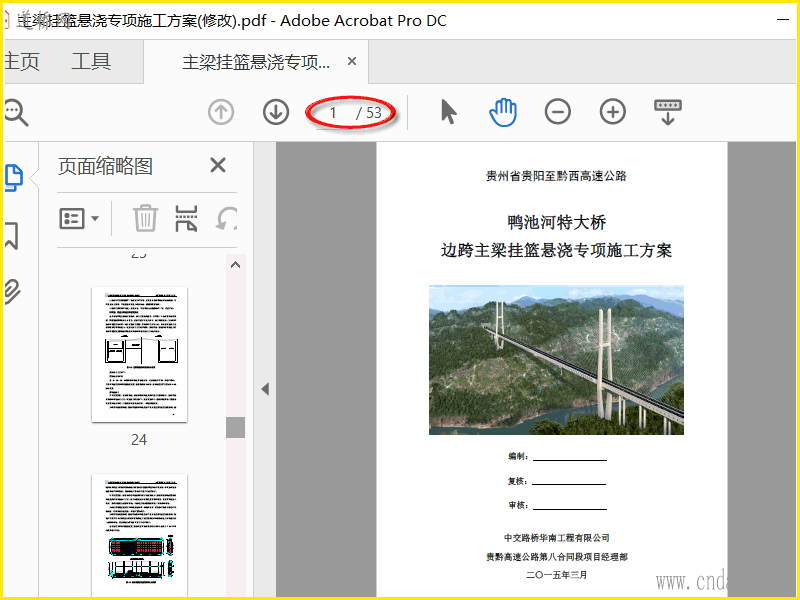
Task: Click the current page number field
Action: (333, 112)
